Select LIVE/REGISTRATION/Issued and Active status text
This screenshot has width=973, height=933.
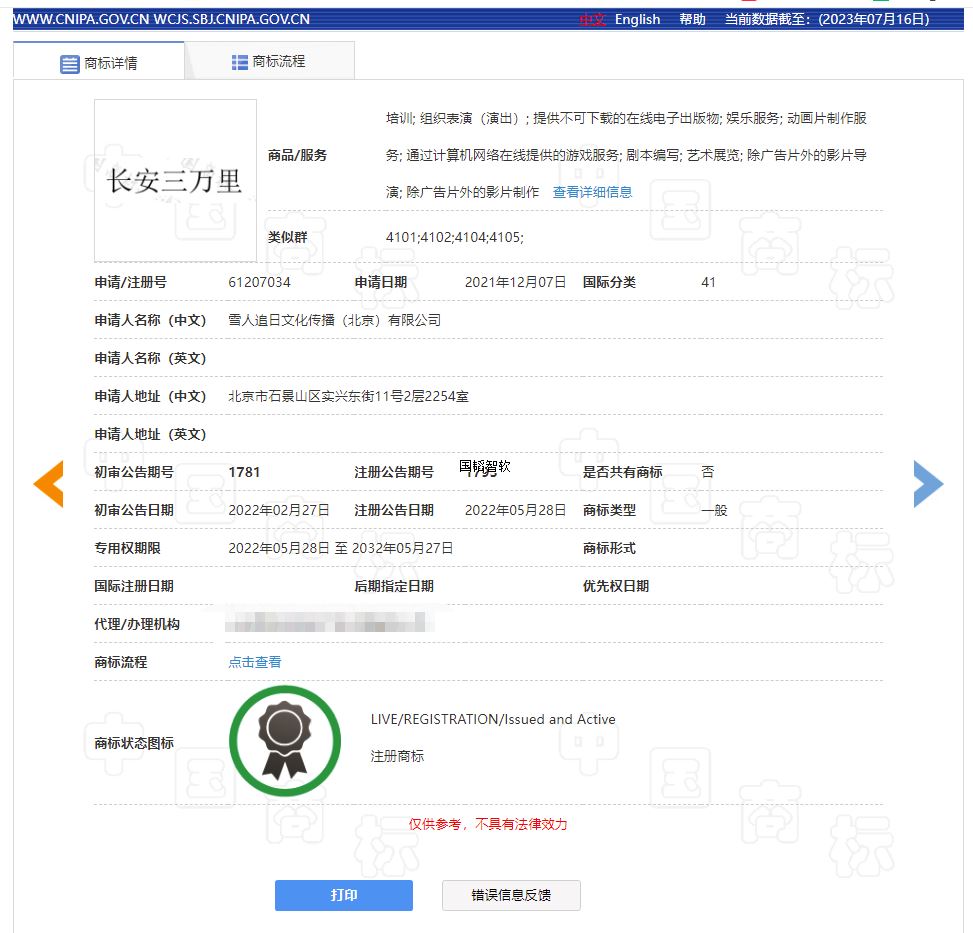click(493, 719)
